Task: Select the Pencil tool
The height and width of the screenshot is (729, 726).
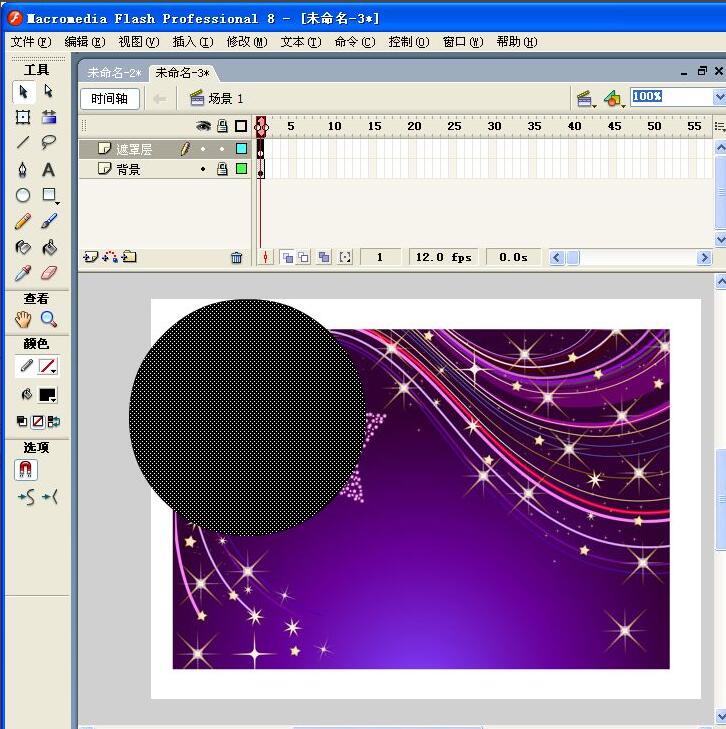Action: pyautogui.click(x=23, y=221)
